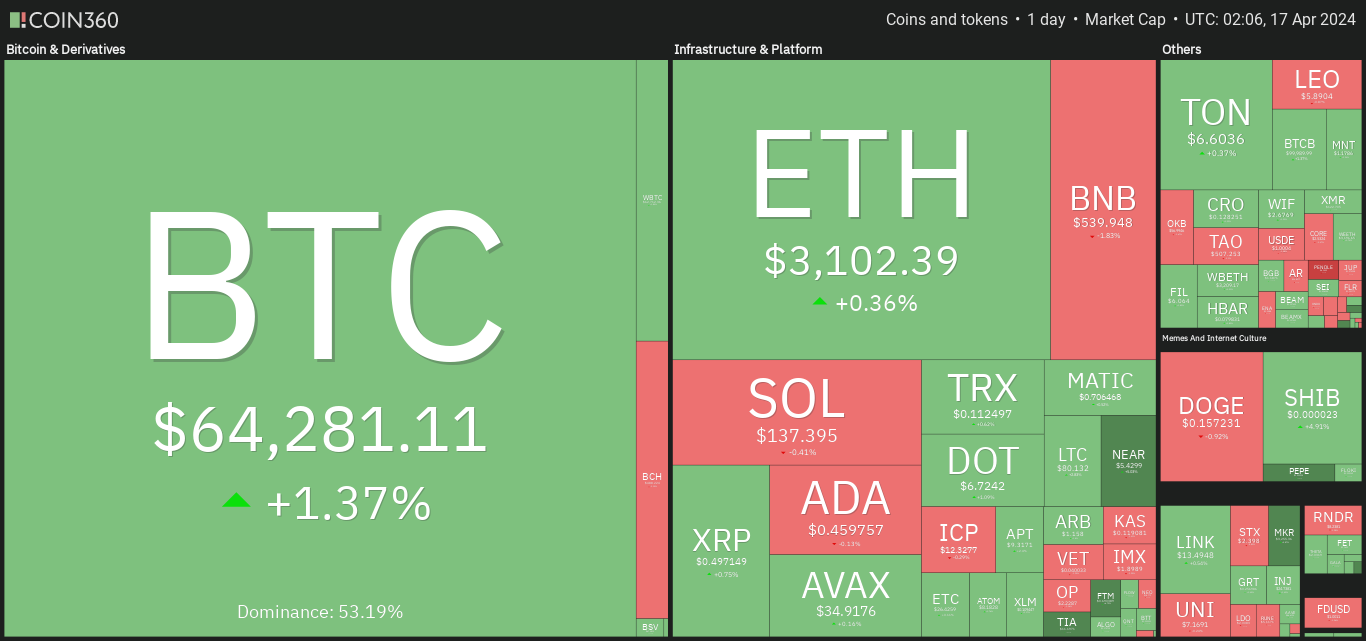Open the Infrastructure & Platform category heading

point(748,49)
